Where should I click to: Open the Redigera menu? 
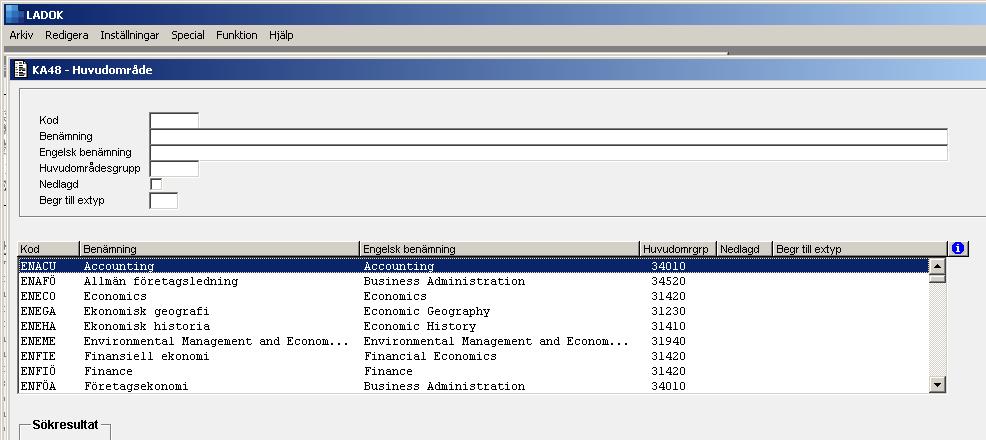(x=67, y=35)
